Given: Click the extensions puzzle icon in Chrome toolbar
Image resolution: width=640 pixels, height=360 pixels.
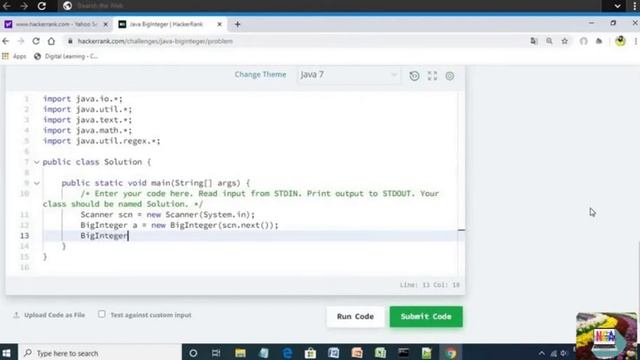Looking at the screenshot, I should tap(599, 41).
